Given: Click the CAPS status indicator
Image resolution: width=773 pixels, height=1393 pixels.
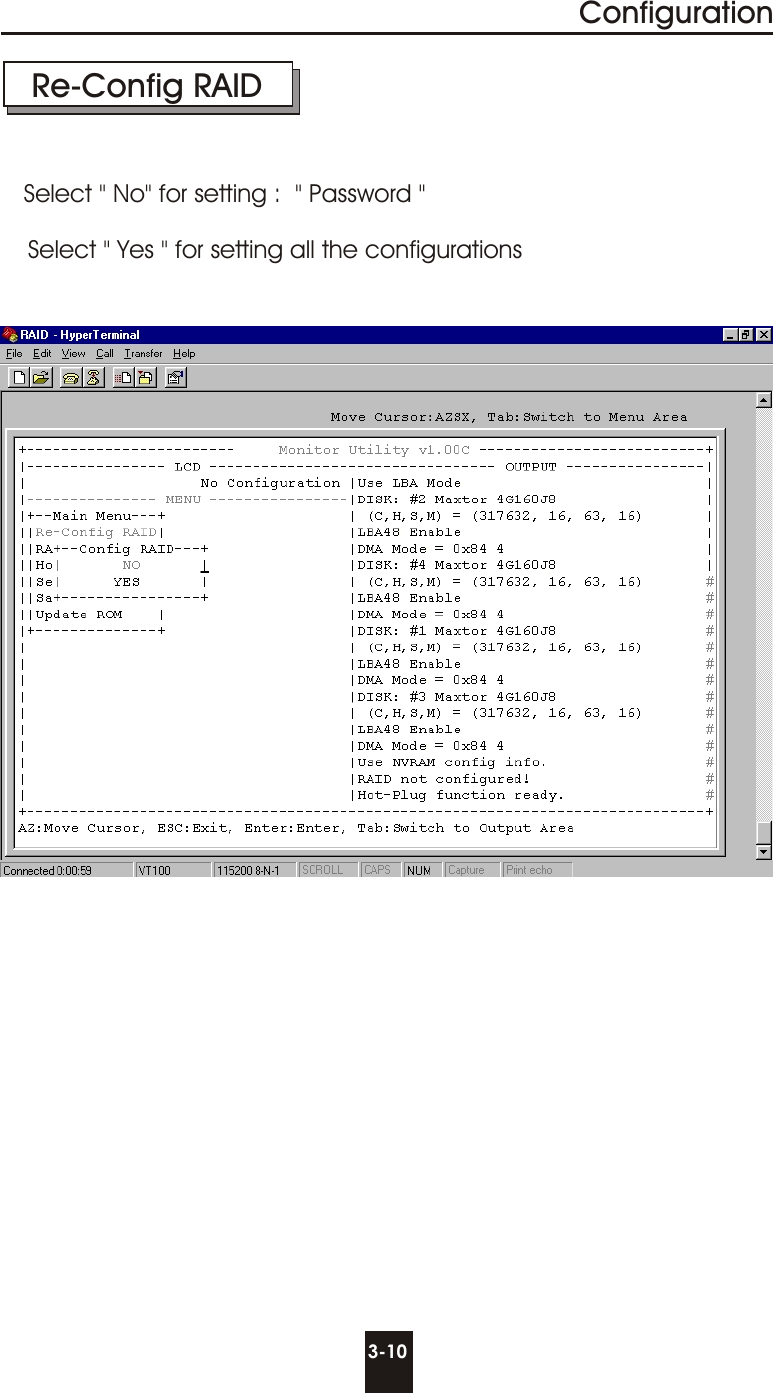Looking at the screenshot, I should click(x=381, y=870).
